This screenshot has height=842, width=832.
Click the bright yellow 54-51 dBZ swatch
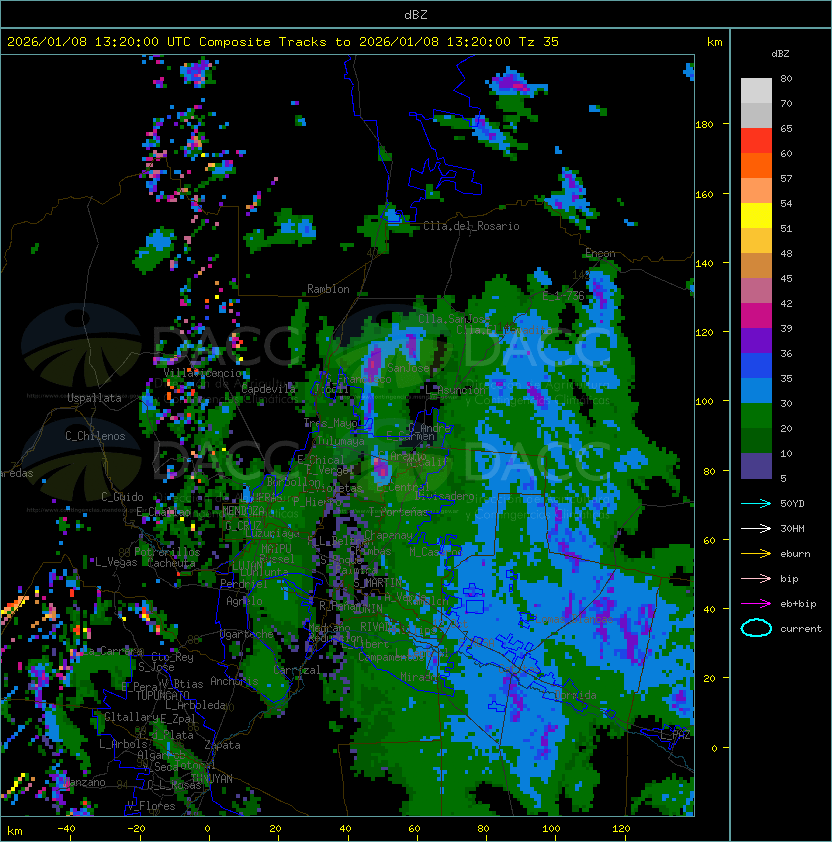pyautogui.click(x=756, y=215)
